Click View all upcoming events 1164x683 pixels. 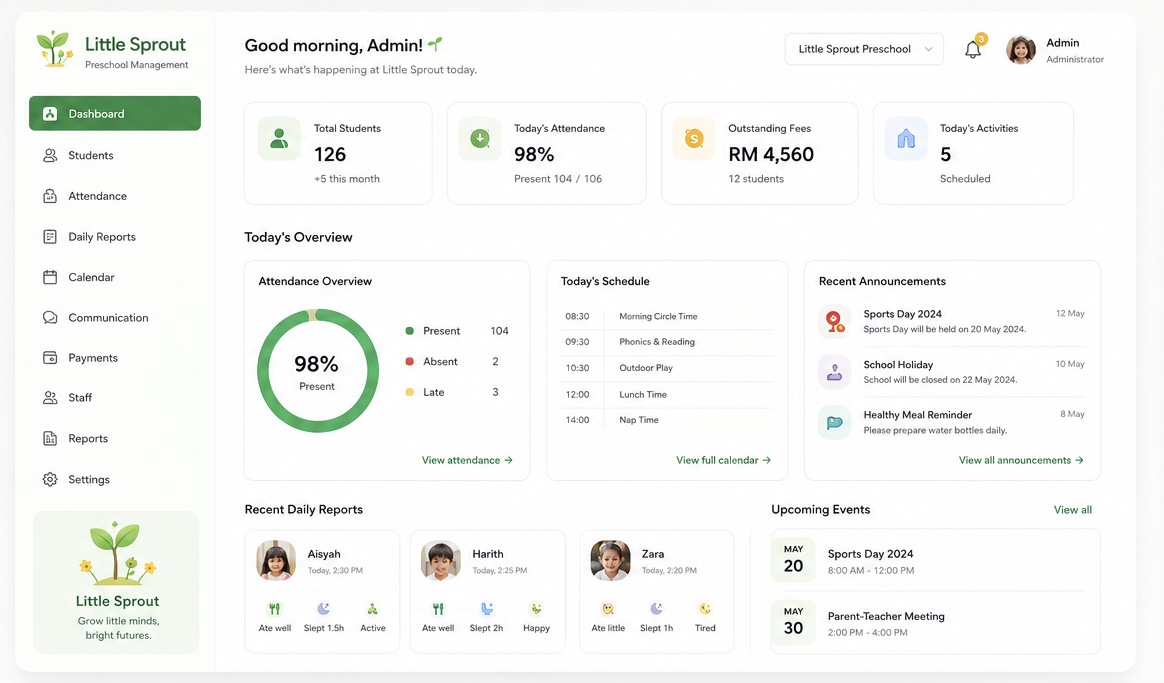[1073, 510]
